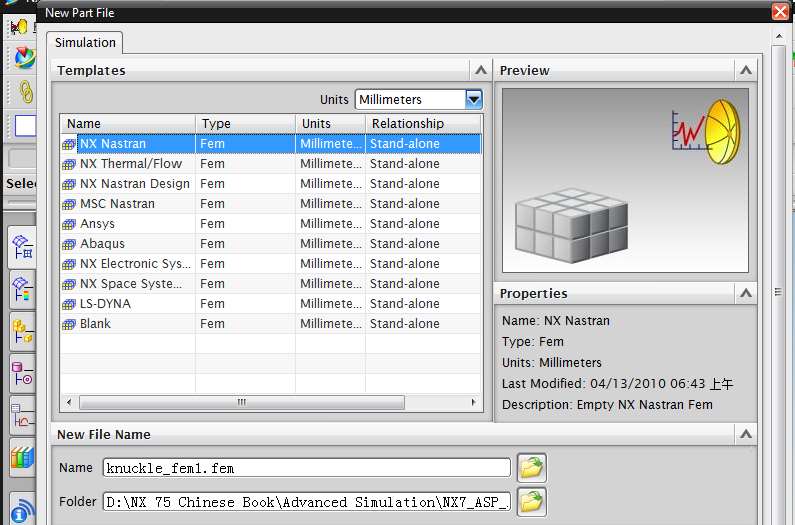The width and height of the screenshot is (795, 525).
Task: Pick the Ansys template
Action: click(271, 224)
